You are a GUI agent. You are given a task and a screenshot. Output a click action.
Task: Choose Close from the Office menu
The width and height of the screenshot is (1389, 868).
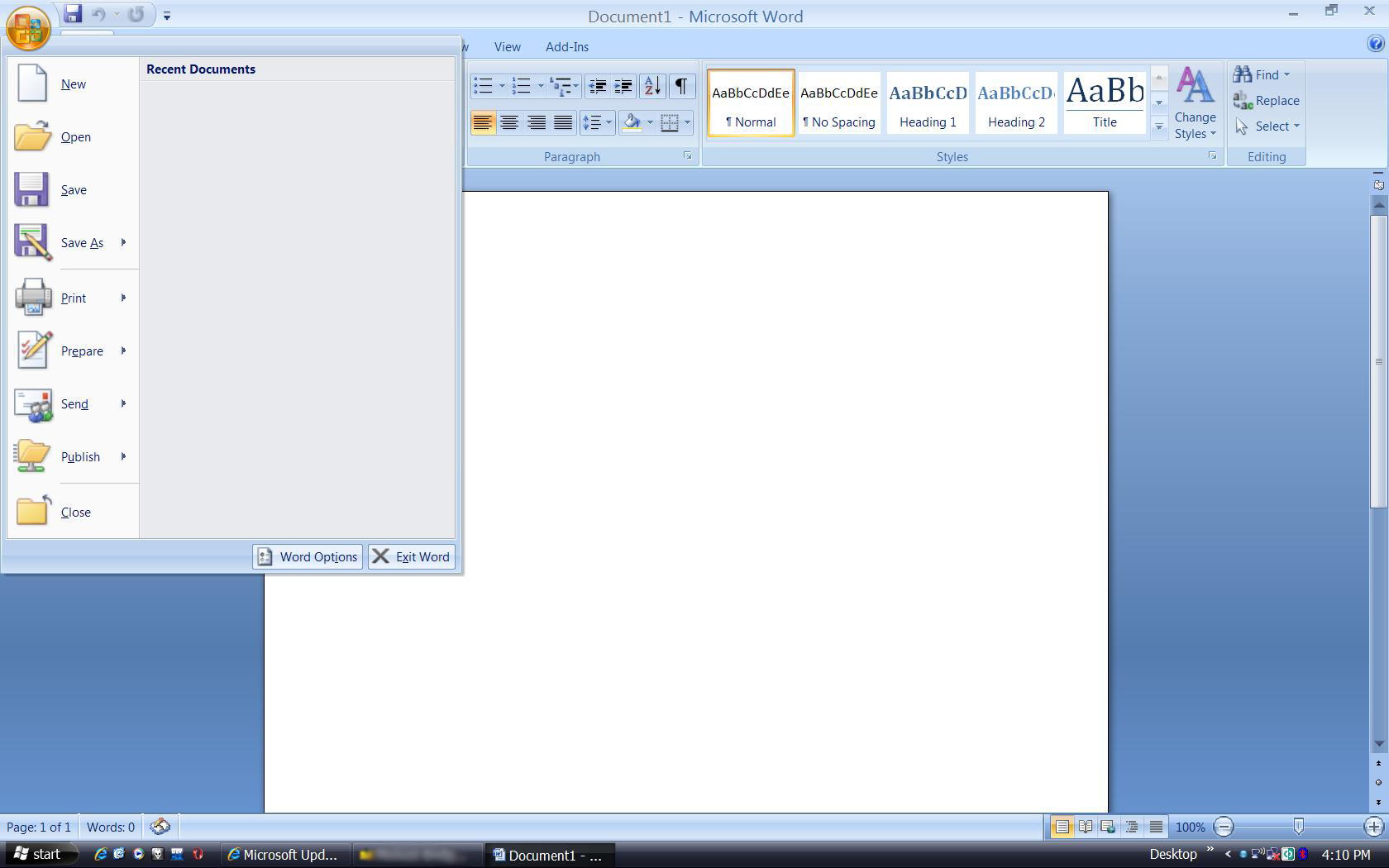[73, 513]
